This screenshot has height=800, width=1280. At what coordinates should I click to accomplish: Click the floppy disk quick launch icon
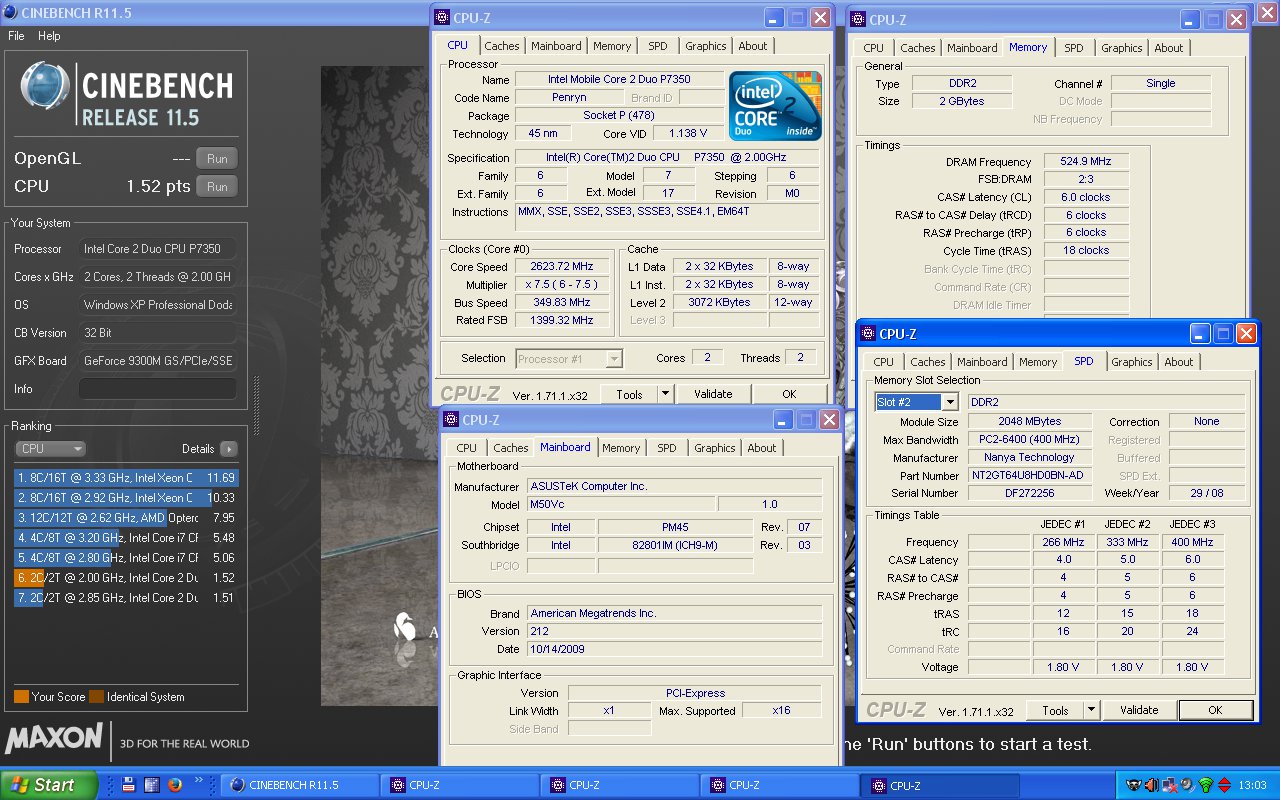click(x=129, y=785)
